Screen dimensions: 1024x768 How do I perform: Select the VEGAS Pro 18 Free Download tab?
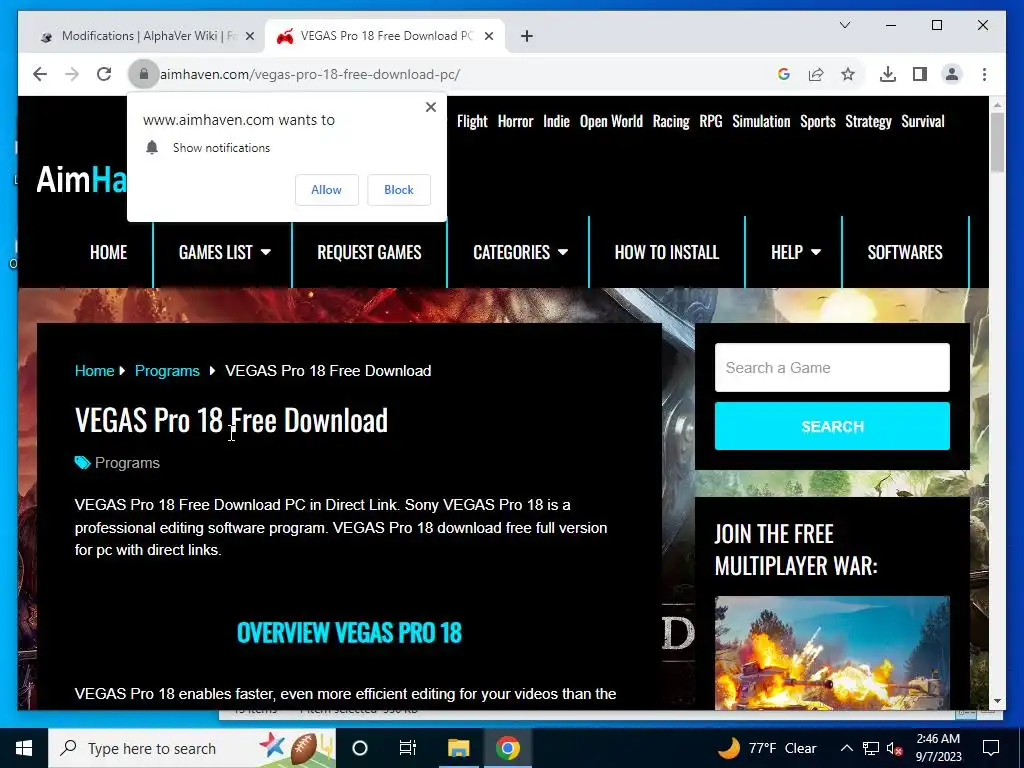[x=385, y=36]
